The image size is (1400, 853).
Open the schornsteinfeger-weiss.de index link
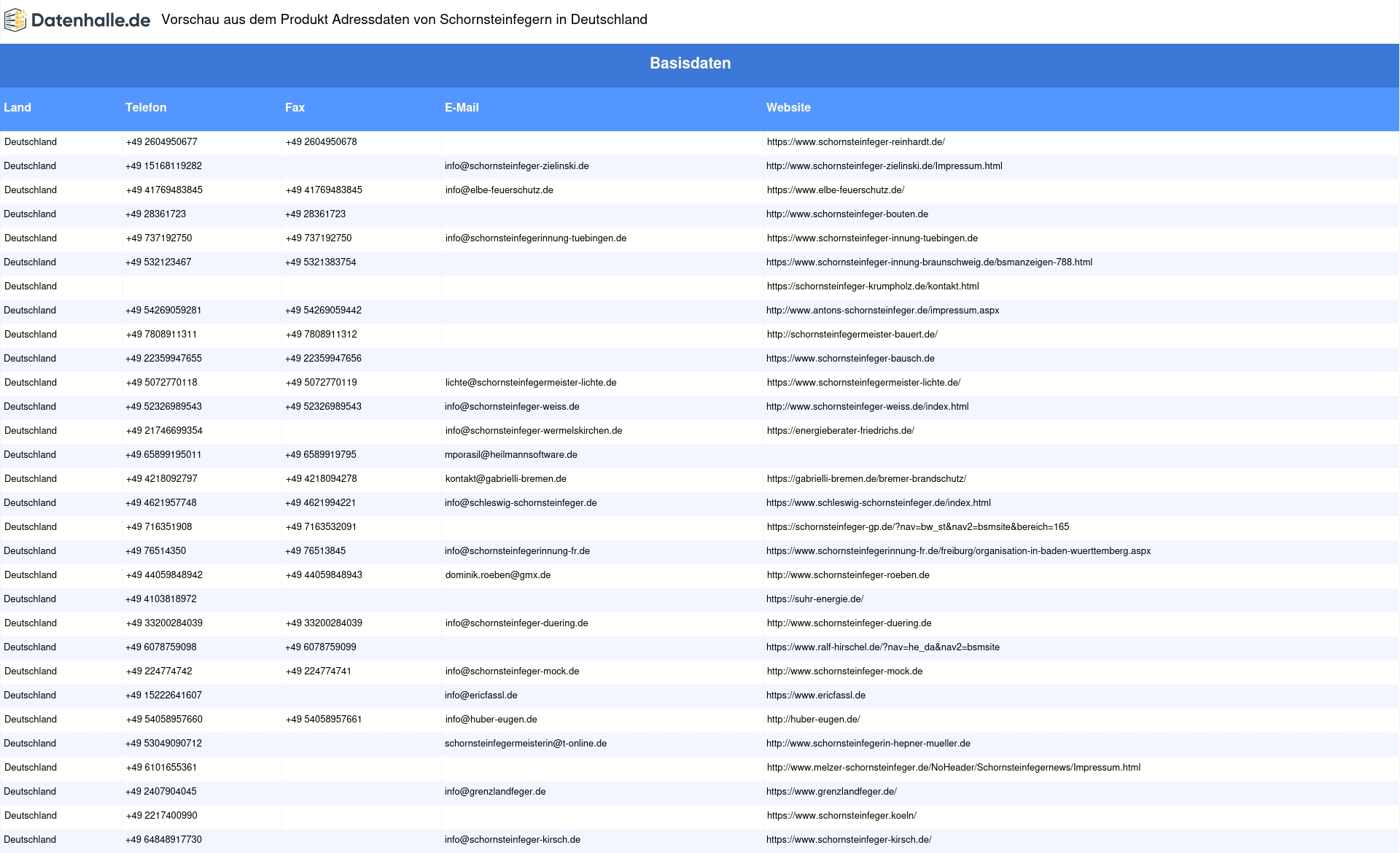(x=868, y=407)
